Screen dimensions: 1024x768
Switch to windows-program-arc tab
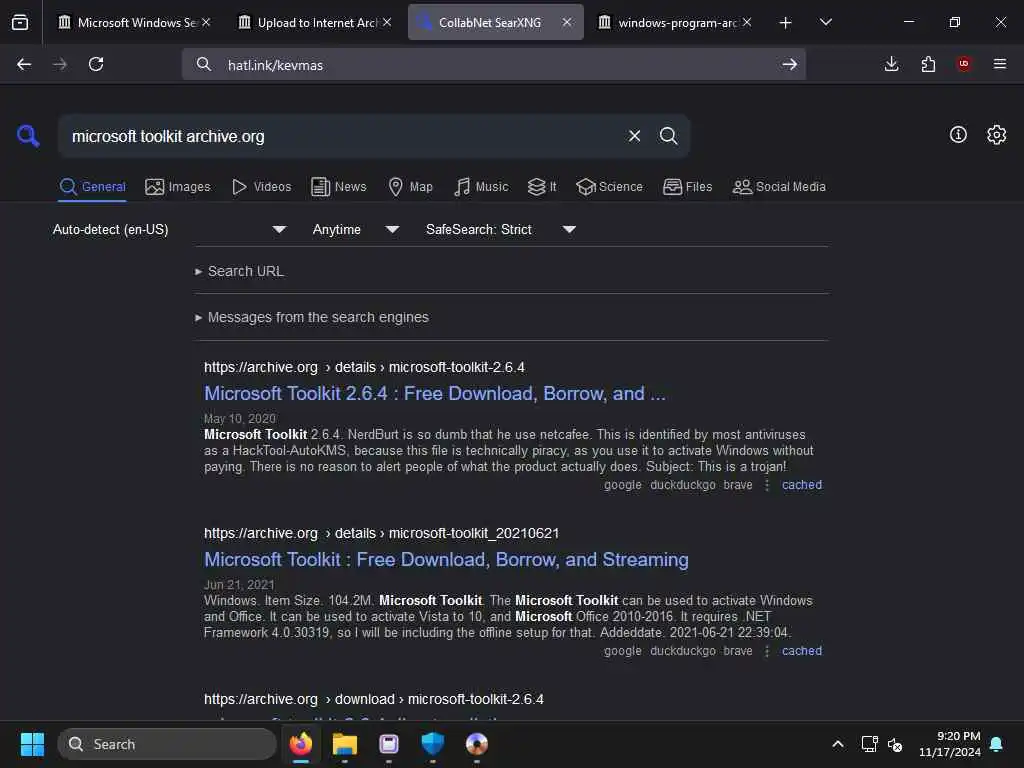[675, 22]
